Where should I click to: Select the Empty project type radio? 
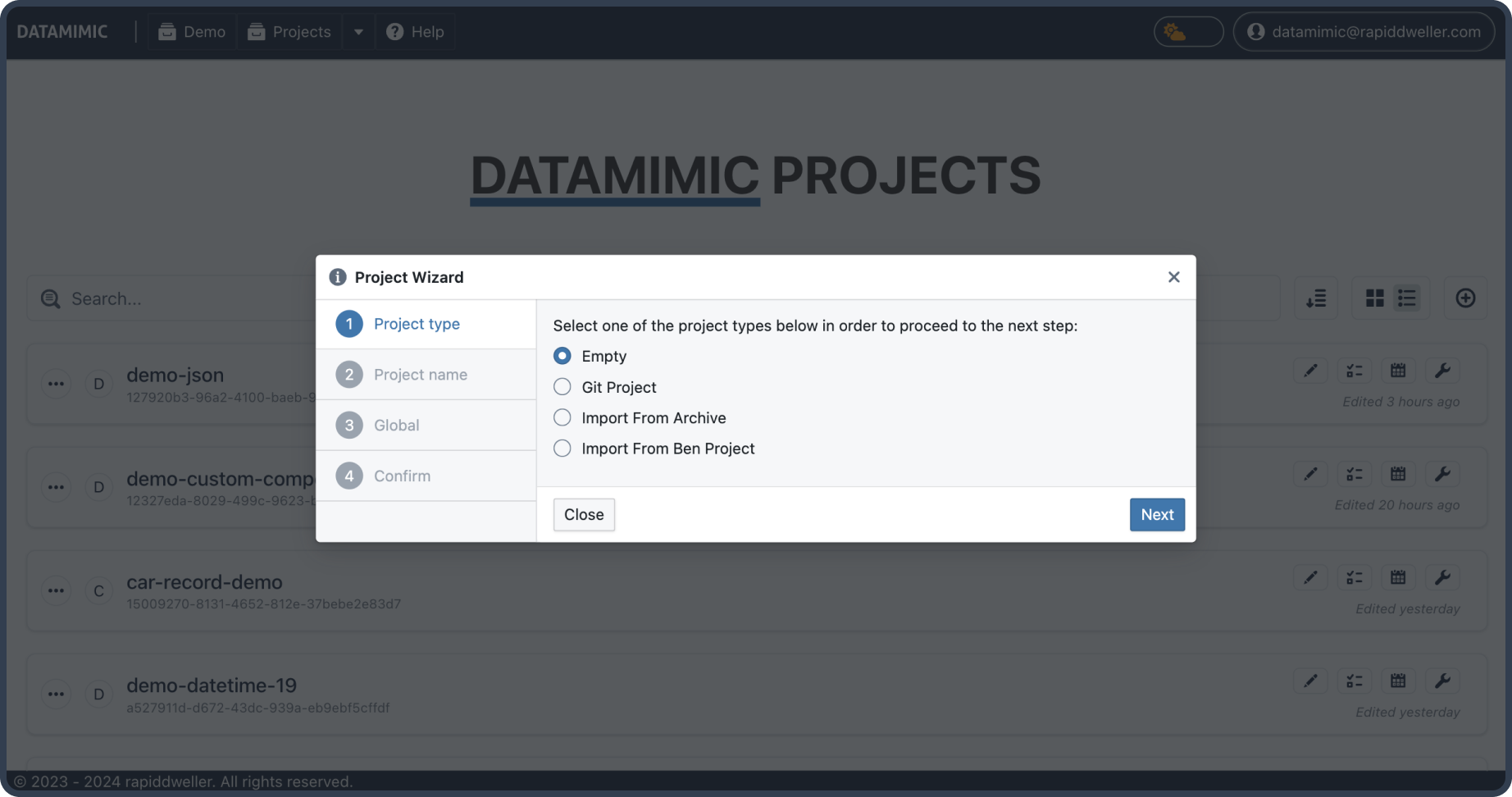click(562, 356)
